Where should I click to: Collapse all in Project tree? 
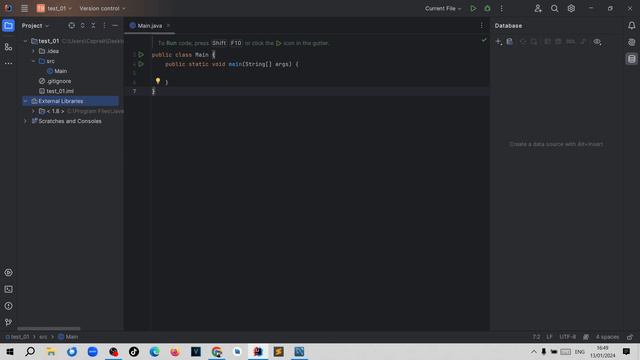pyautogui.click(x=93, y=25)
